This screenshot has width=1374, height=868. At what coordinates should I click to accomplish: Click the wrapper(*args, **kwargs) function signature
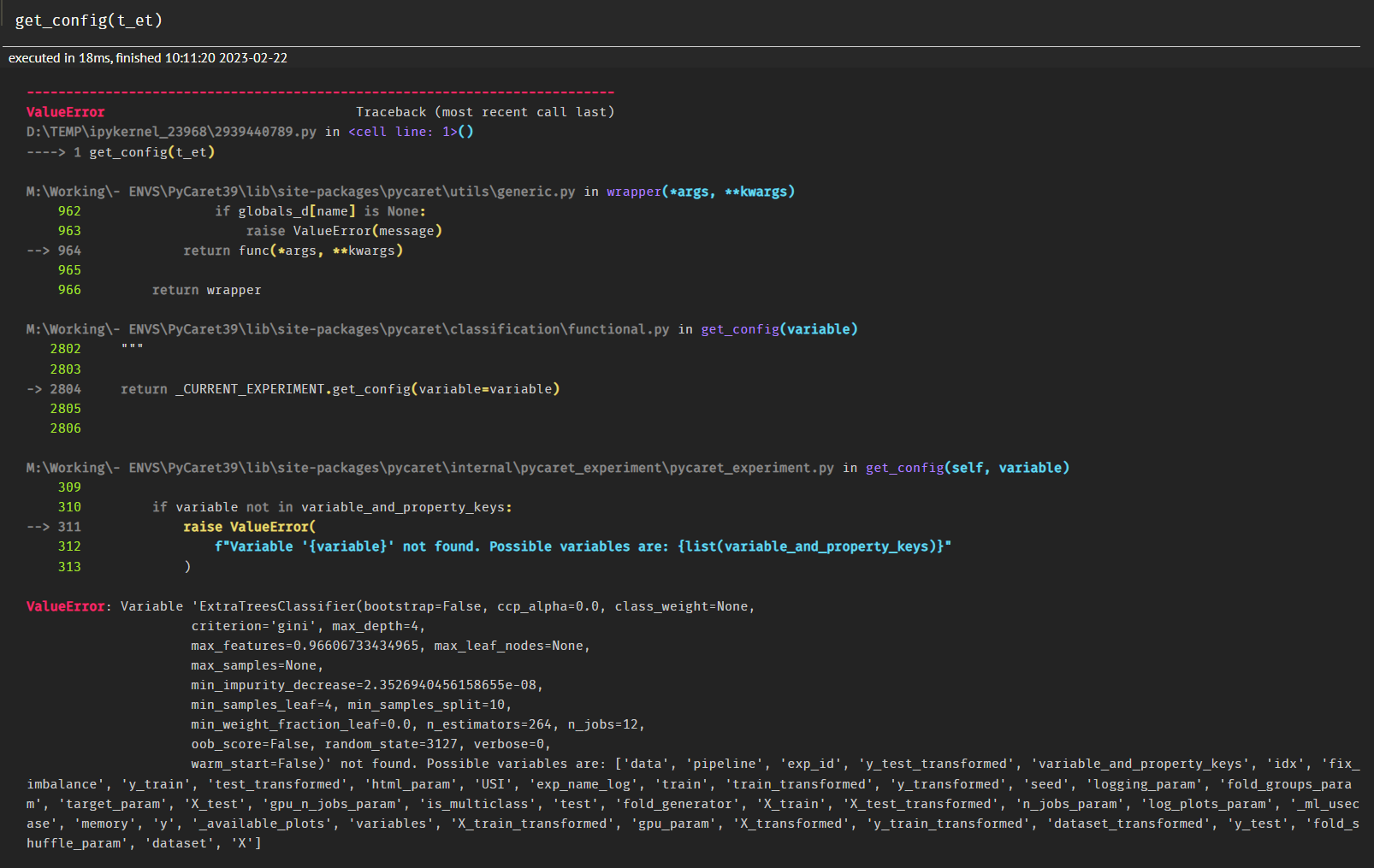click(701, 191)
